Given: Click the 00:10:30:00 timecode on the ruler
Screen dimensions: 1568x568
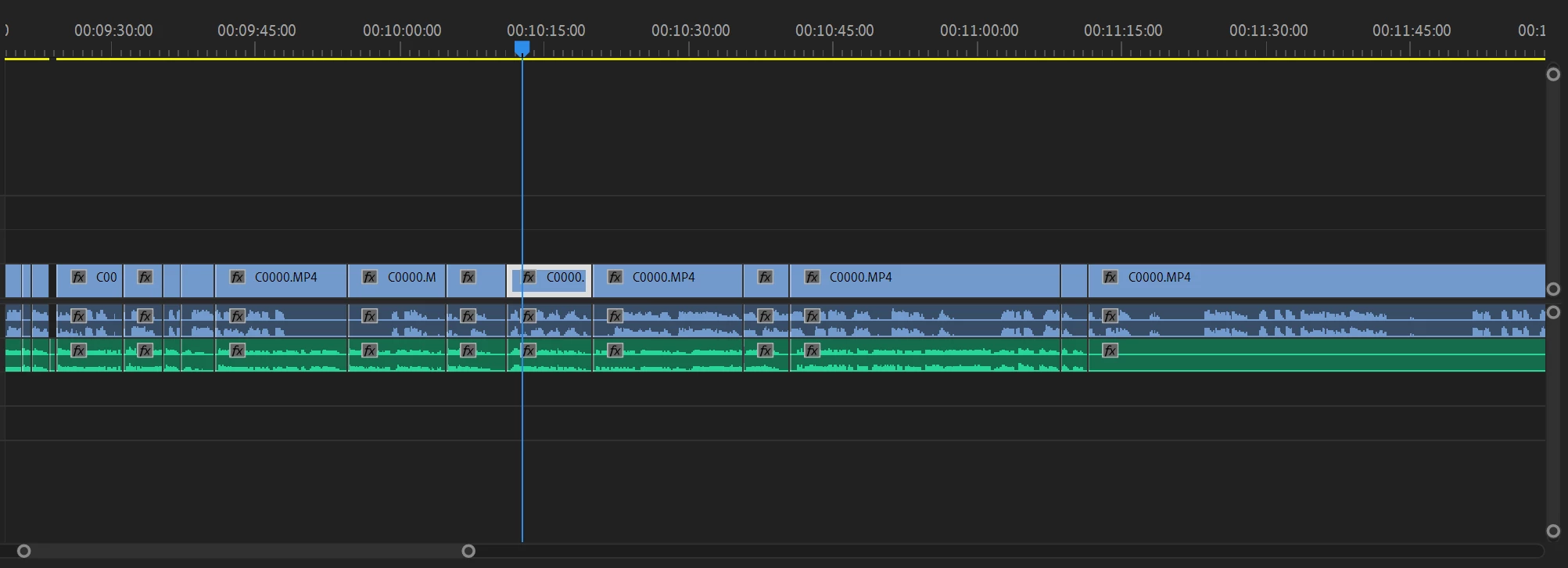Looking at the screenshot, I should coord(691,31).
